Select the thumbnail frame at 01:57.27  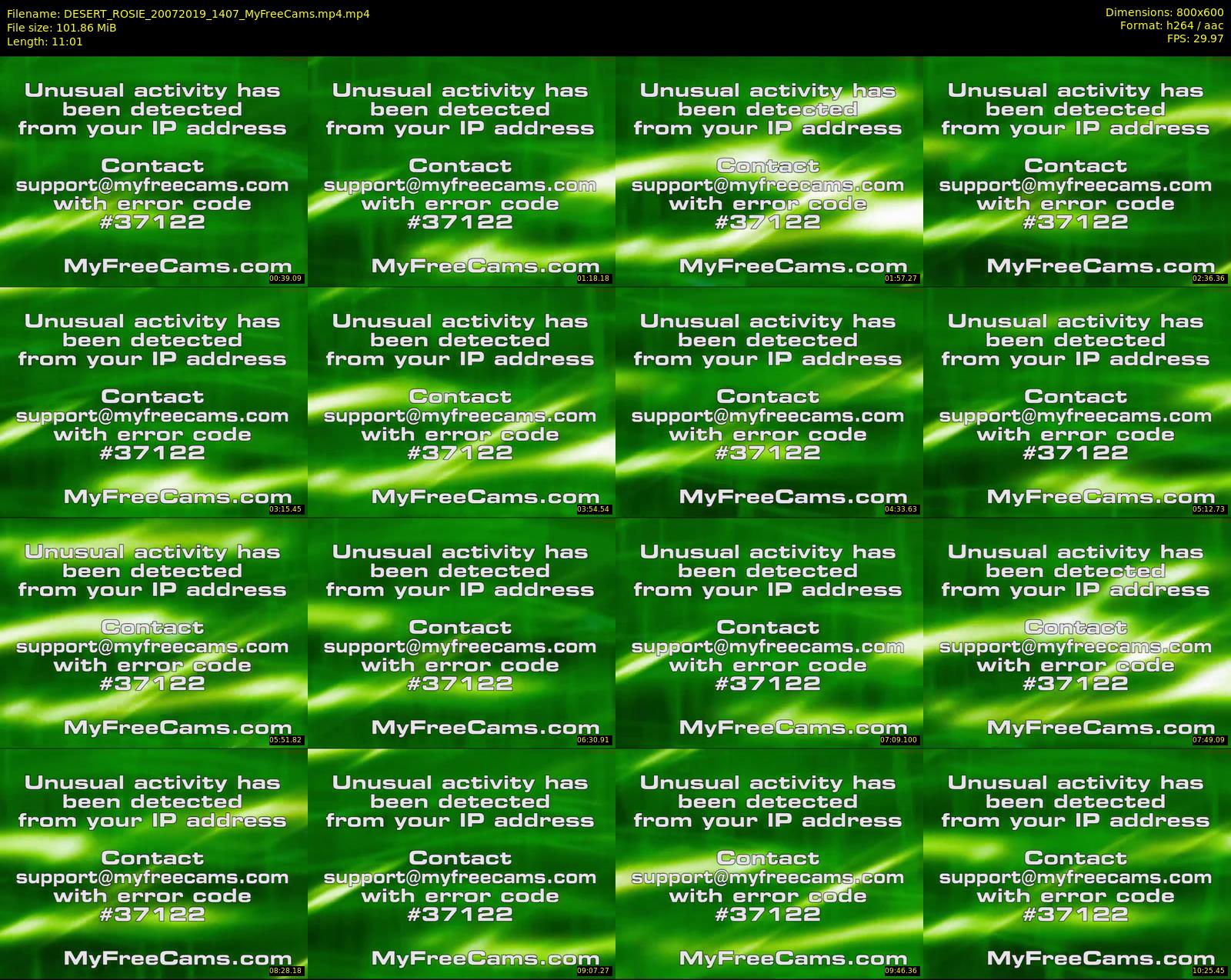click(x=769, y=172)
